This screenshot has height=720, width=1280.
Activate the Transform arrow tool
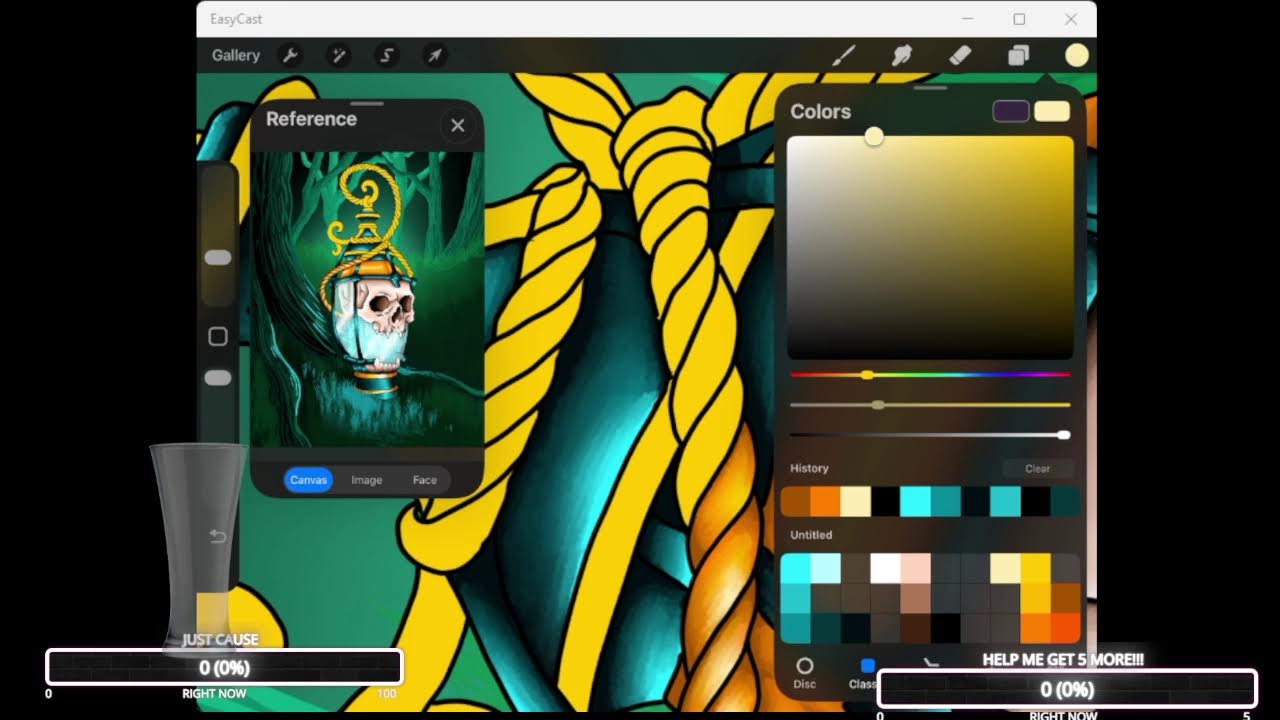[435, 56]
